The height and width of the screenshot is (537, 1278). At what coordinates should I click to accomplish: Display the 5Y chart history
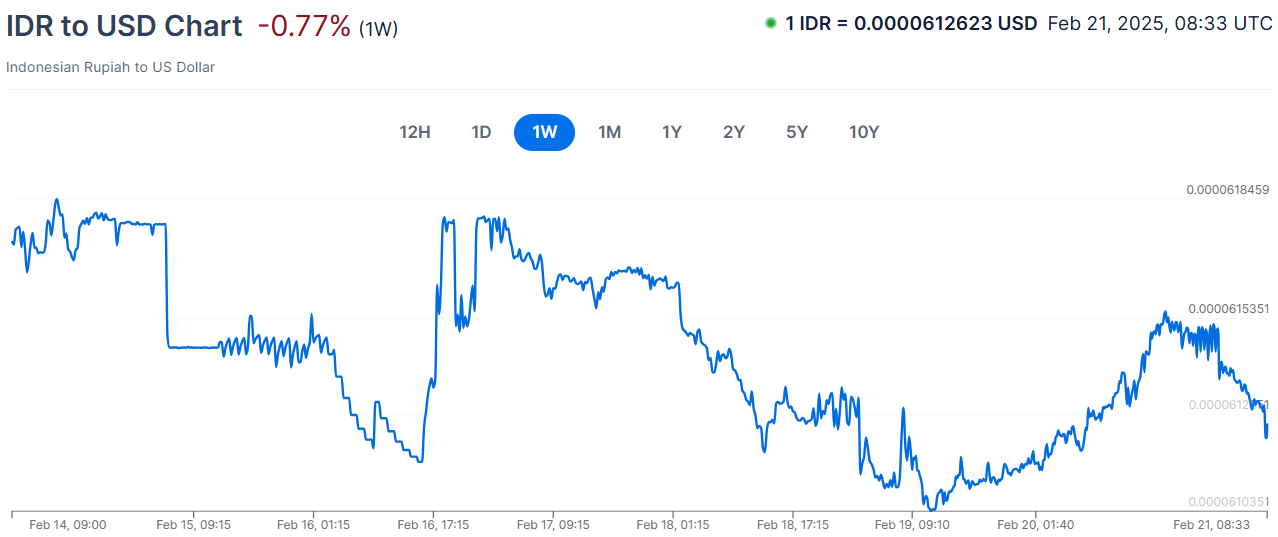pos(796,132)
